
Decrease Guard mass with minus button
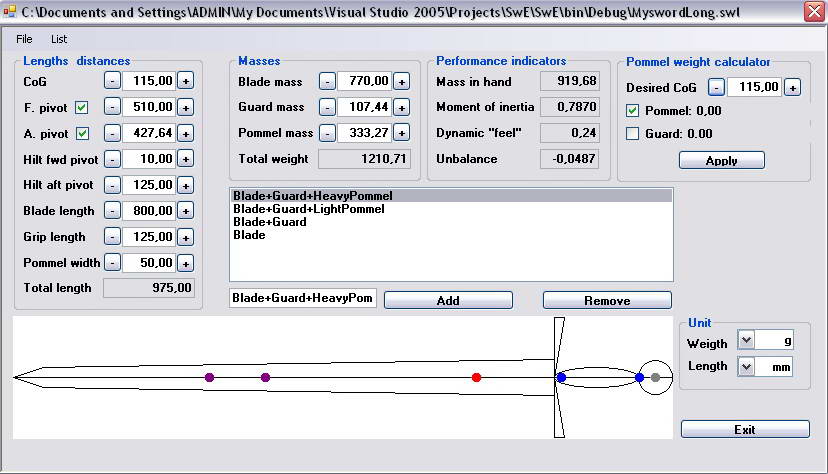327,107
